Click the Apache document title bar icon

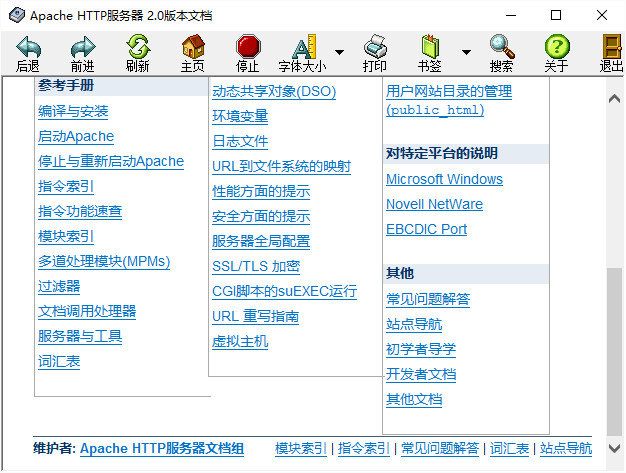[x=17, y=16]
